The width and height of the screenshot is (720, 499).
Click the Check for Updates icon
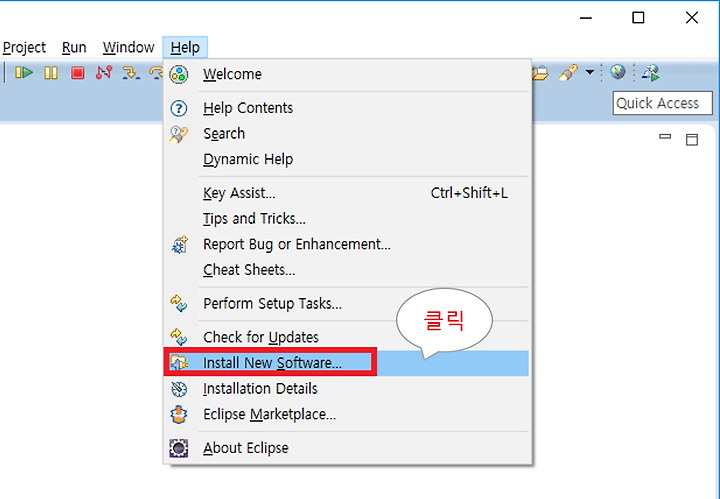pos(179,337)
